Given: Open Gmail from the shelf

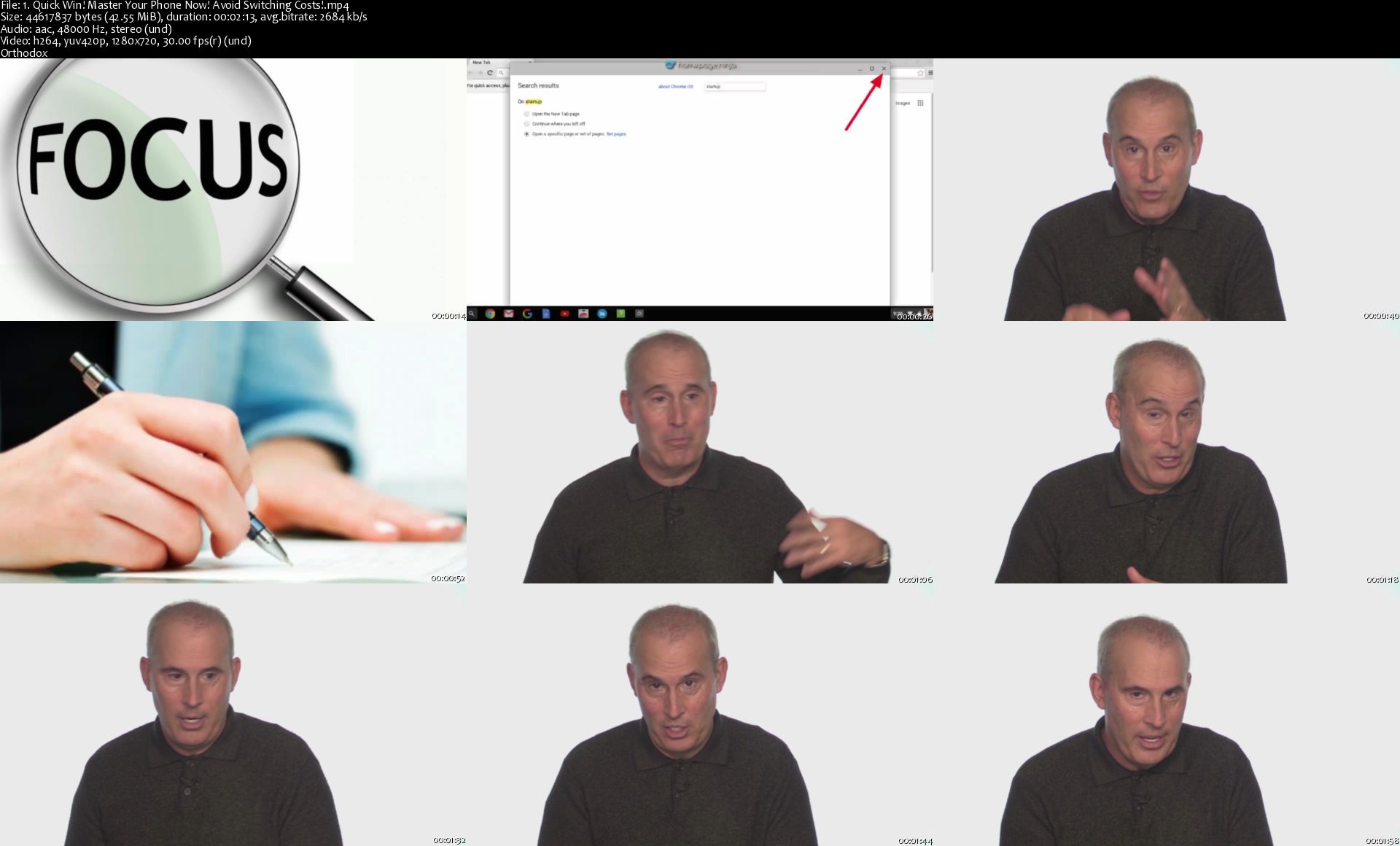Looking at the screenshot, I should [x=508, y=314].
